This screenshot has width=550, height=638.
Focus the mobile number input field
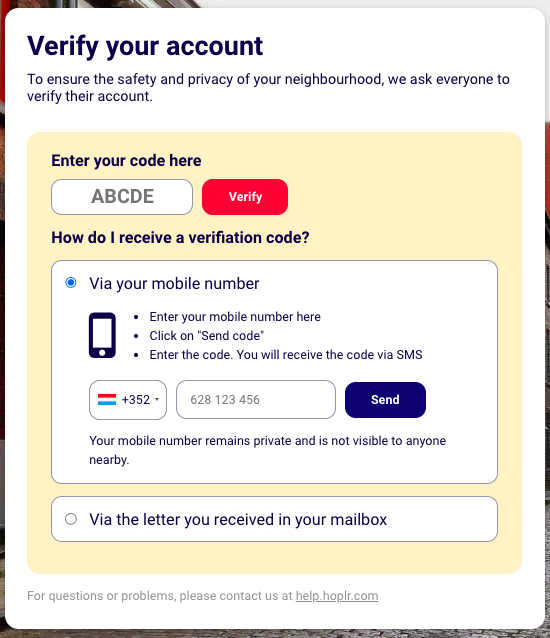pos(256,400)
